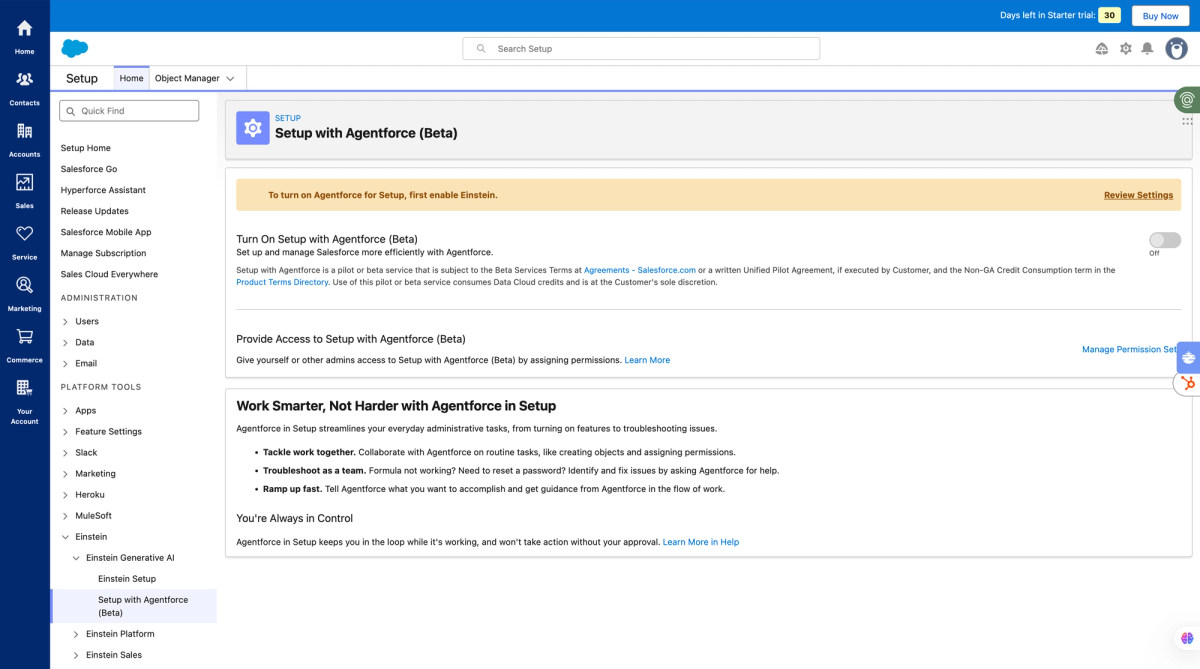Open Home in the left navigation bar
The image size is (1200, 669).
[24, 35]
